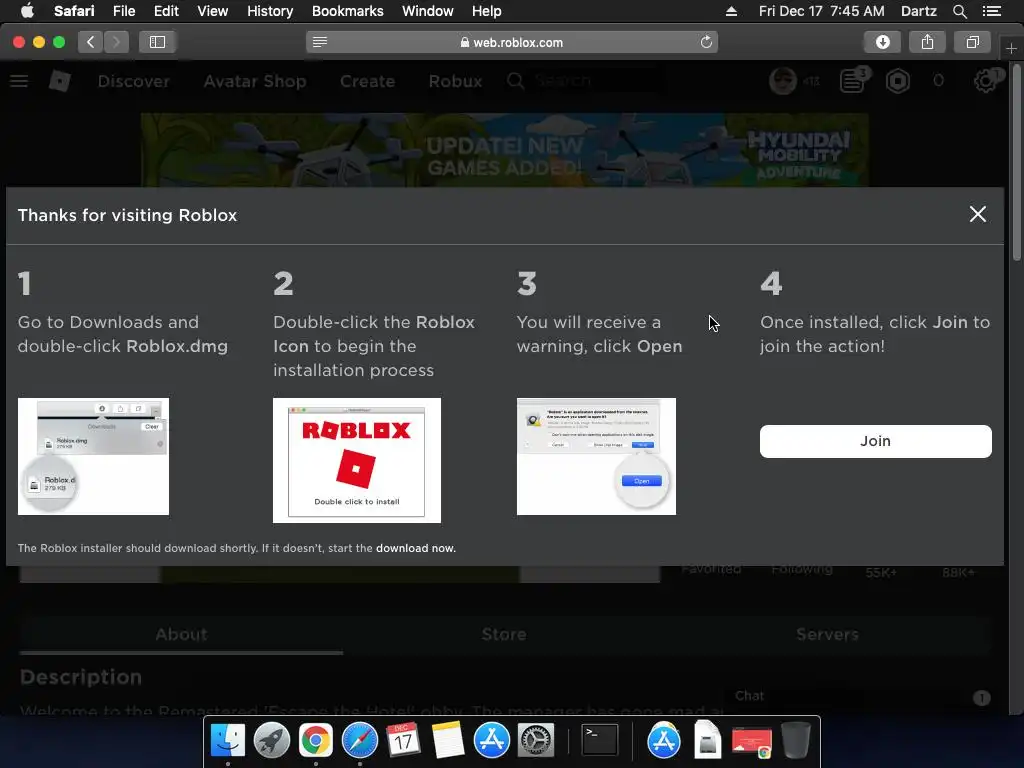Click the Robux hexagon icon
The height and width of the screenshot is (768, 1024).
point(898,81)
